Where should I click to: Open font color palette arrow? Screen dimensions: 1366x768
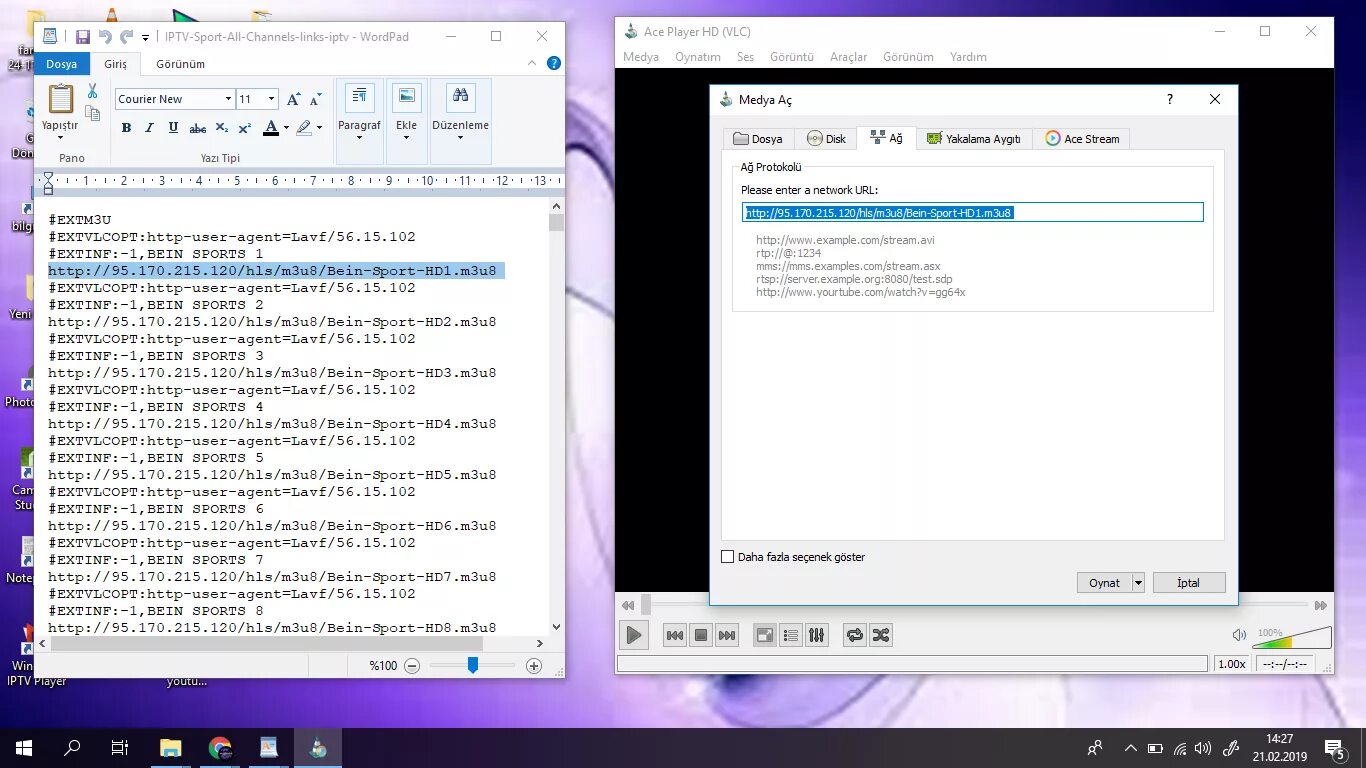(285, 128)
